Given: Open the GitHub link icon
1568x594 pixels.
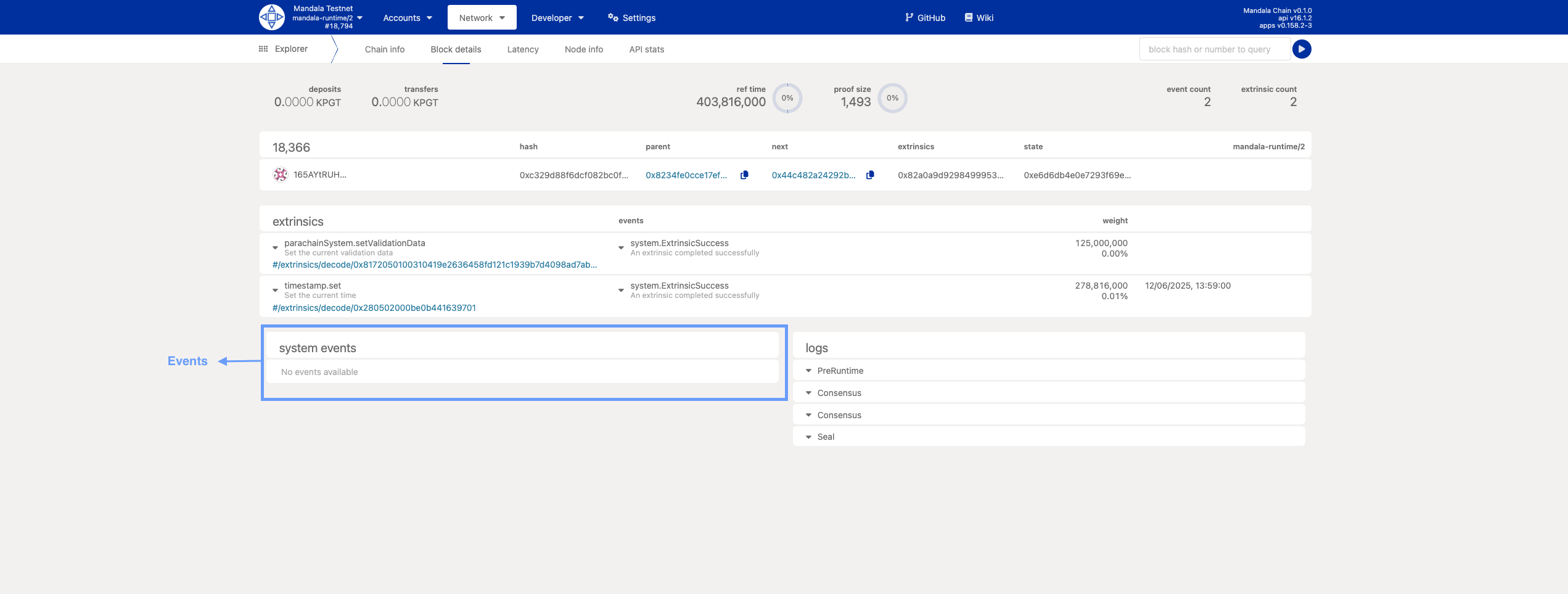Looking at the screenshot, I should pyautogui.click(x=909, y=17).
